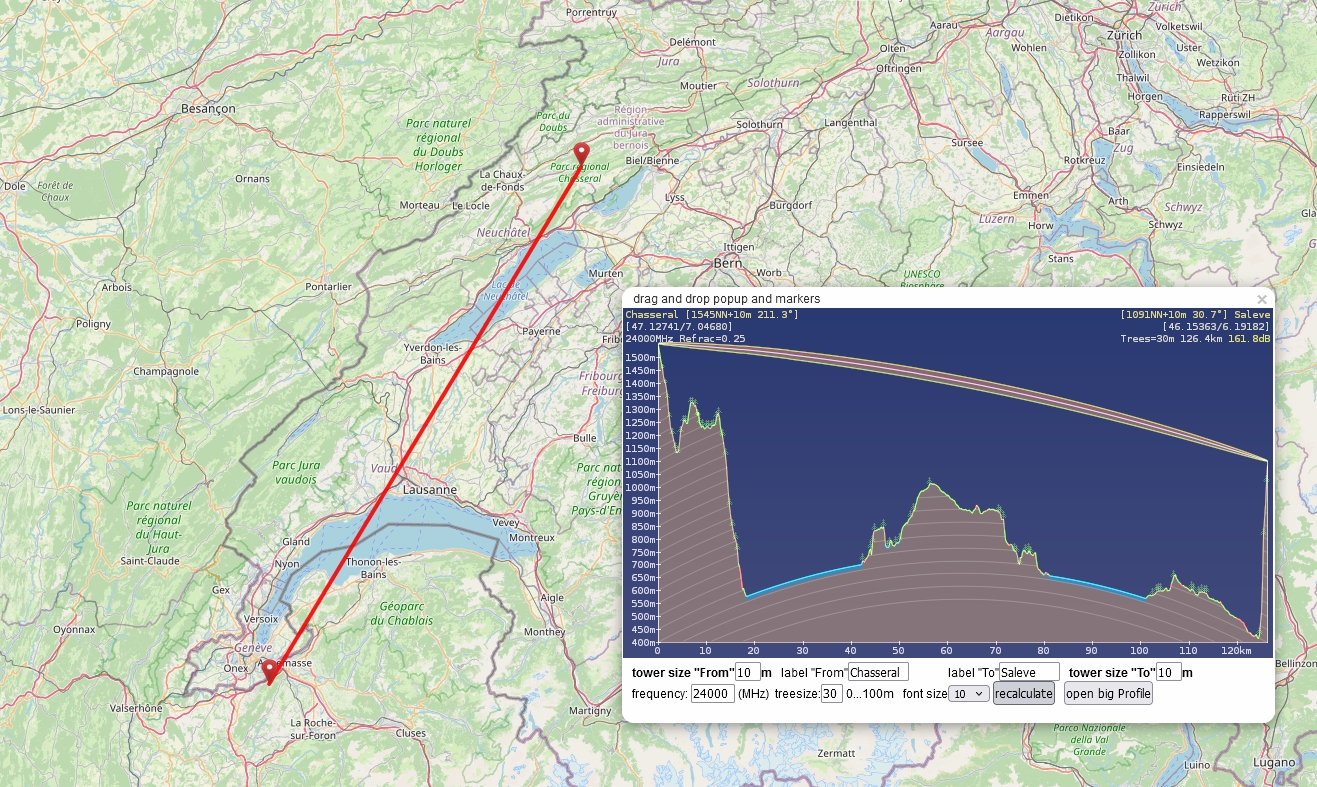
Task: Click the Besançon label on the map
Action: pyautogui.click(x=208, y=107)
